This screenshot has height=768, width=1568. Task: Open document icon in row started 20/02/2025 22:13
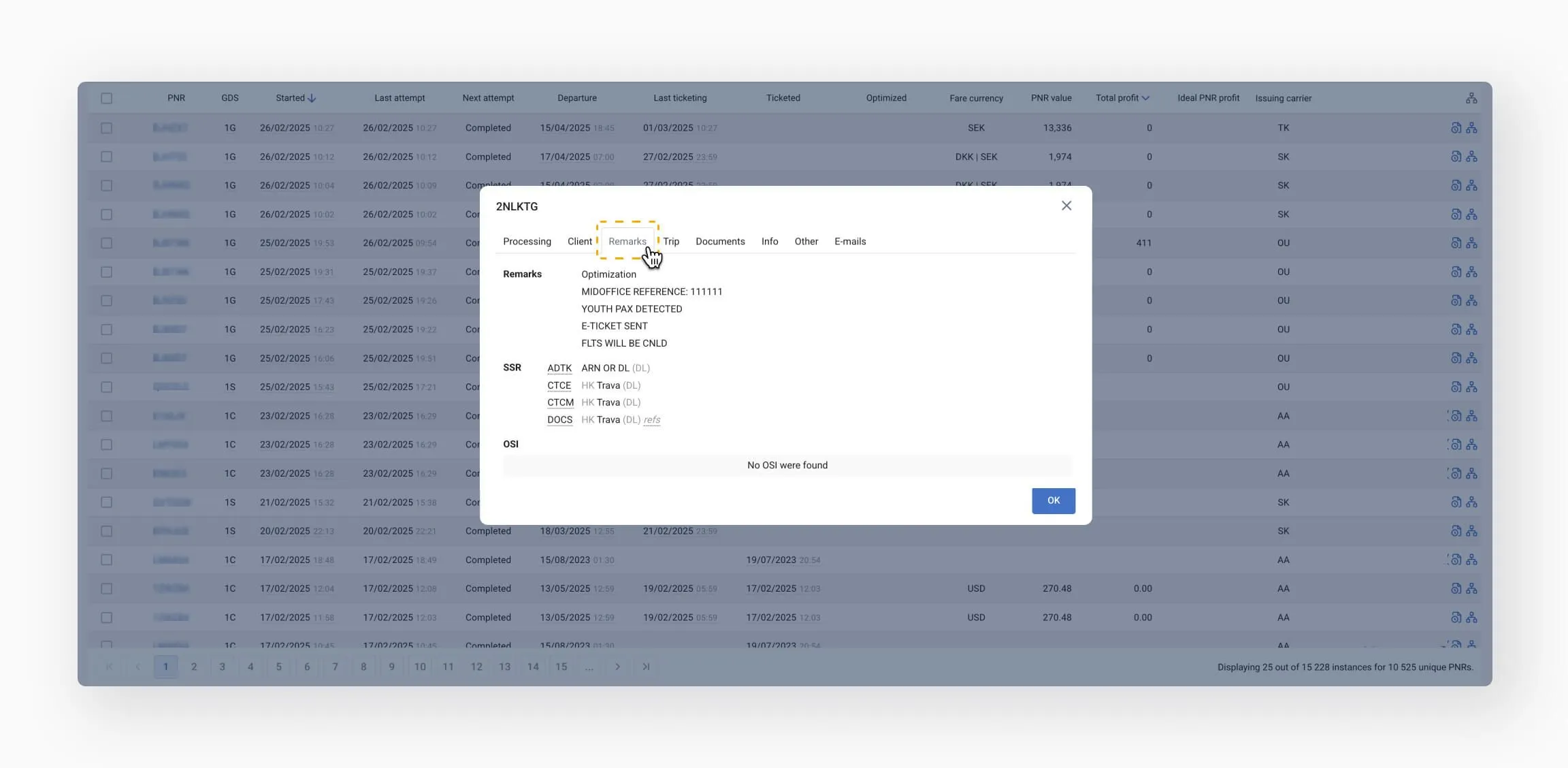click(1456, 531)
